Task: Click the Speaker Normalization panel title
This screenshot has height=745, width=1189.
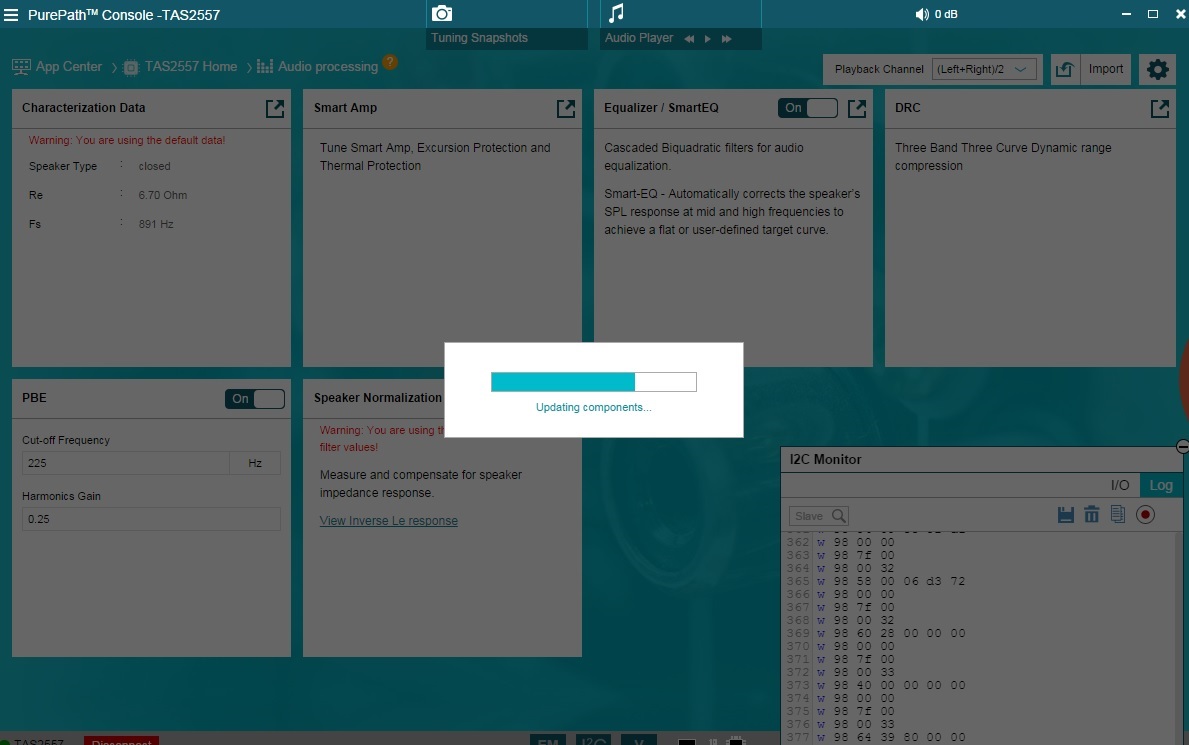Action: click(x=378, y=398)
